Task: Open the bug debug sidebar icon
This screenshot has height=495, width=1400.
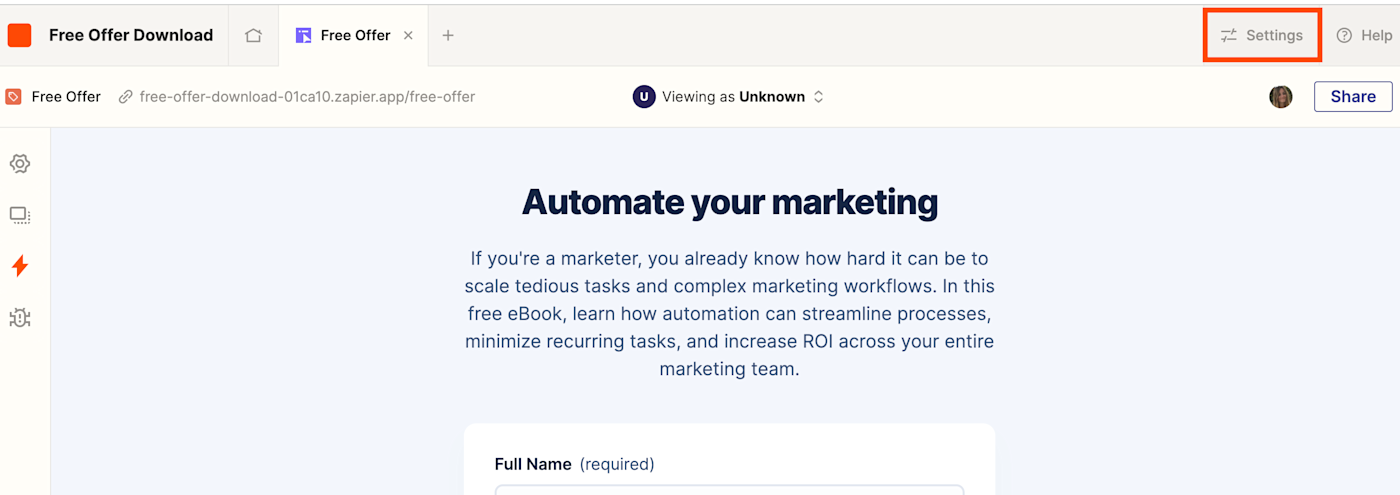Action: (x=20, y=318)
